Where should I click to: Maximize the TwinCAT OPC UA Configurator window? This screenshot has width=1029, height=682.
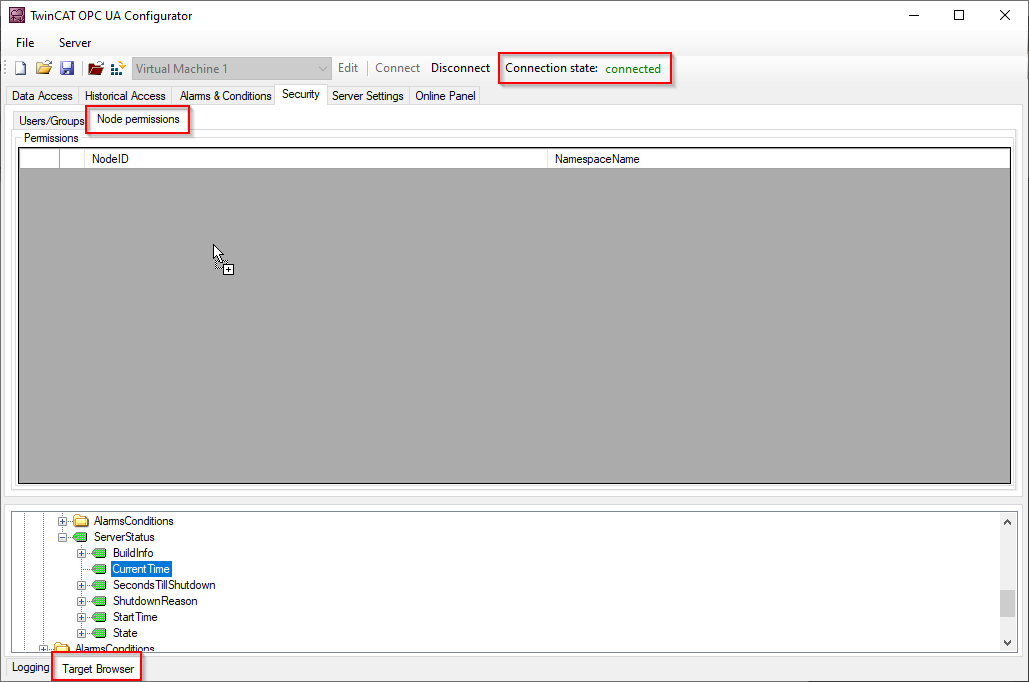pyautogui.click(x=959, y=15)
